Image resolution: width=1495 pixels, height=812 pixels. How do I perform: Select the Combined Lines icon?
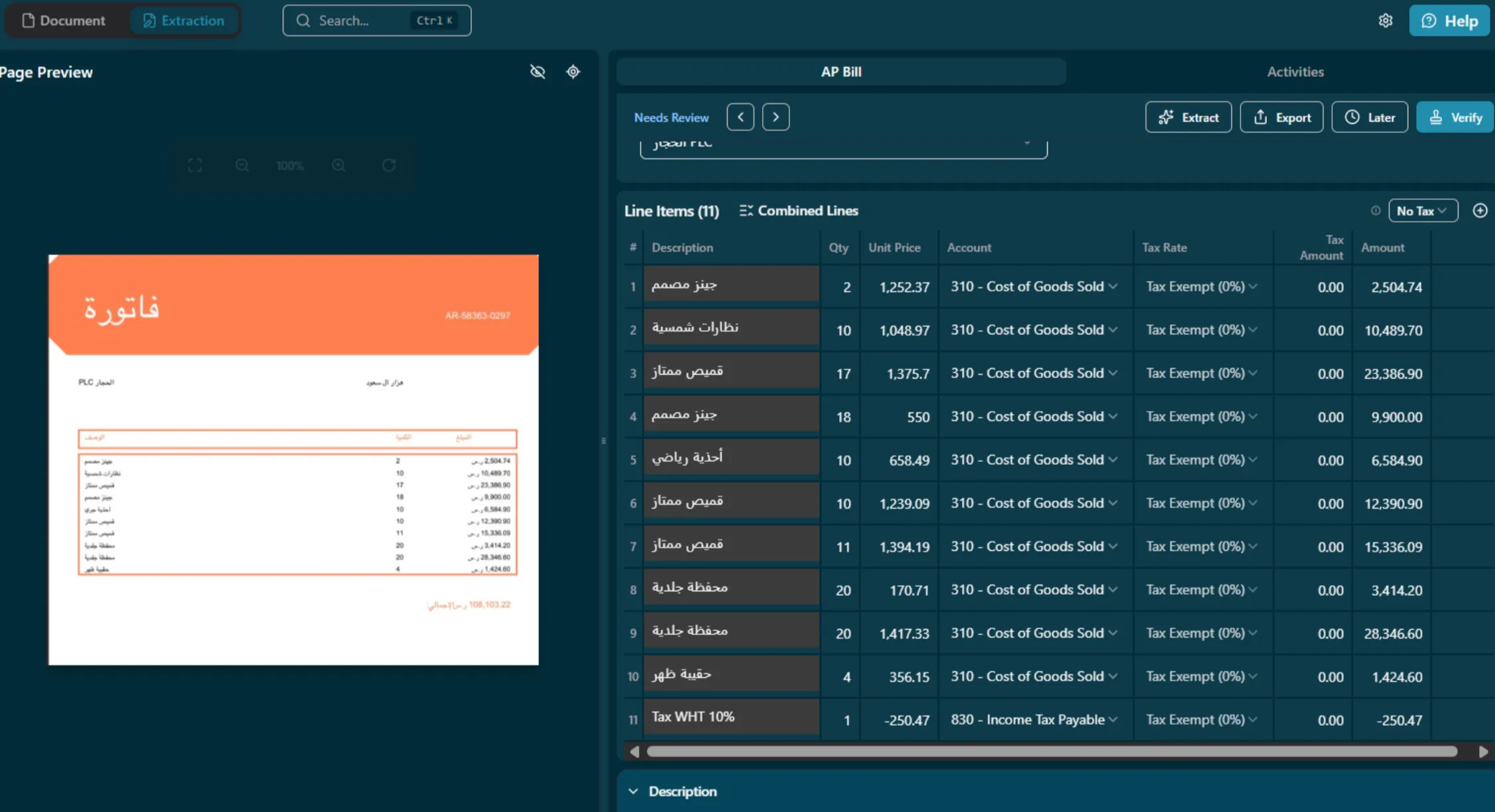(746, 211)
